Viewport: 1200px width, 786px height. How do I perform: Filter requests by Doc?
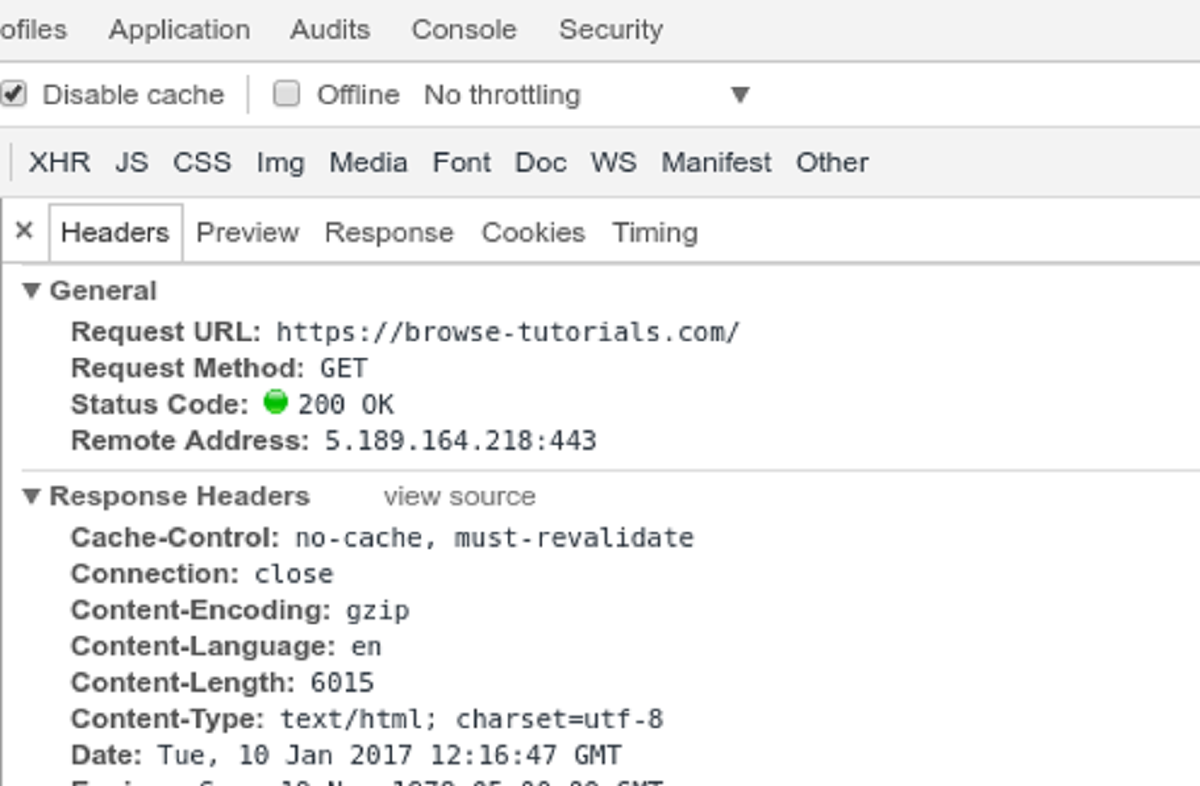pos(540,162)
